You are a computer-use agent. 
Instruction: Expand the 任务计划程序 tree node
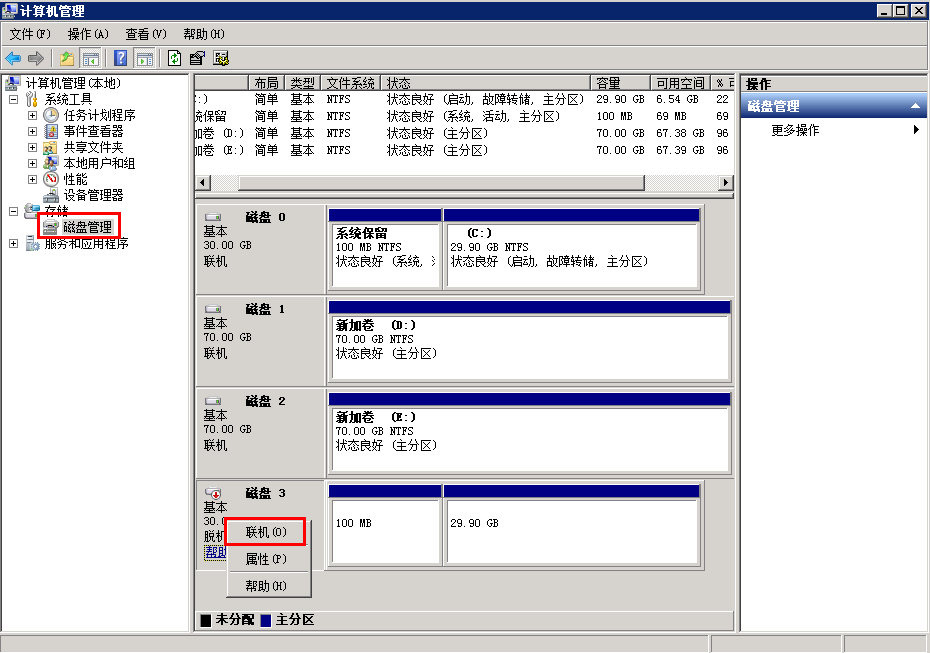tap(32, 115)
